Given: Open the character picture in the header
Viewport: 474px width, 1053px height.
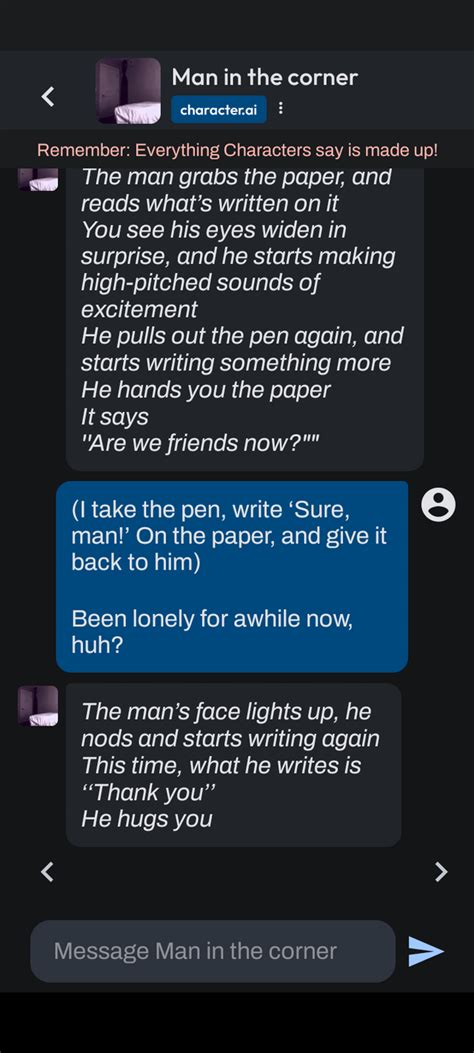Looking at the screenshot, I should (128, 91).
